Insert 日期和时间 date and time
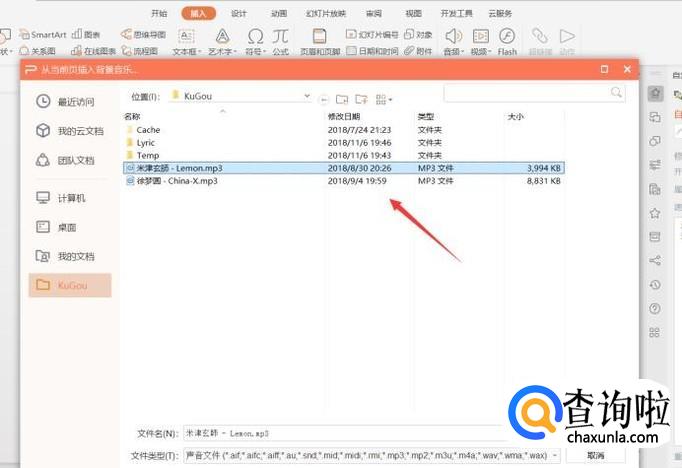This screenshot has height=468, width=682. click(372, 51)
